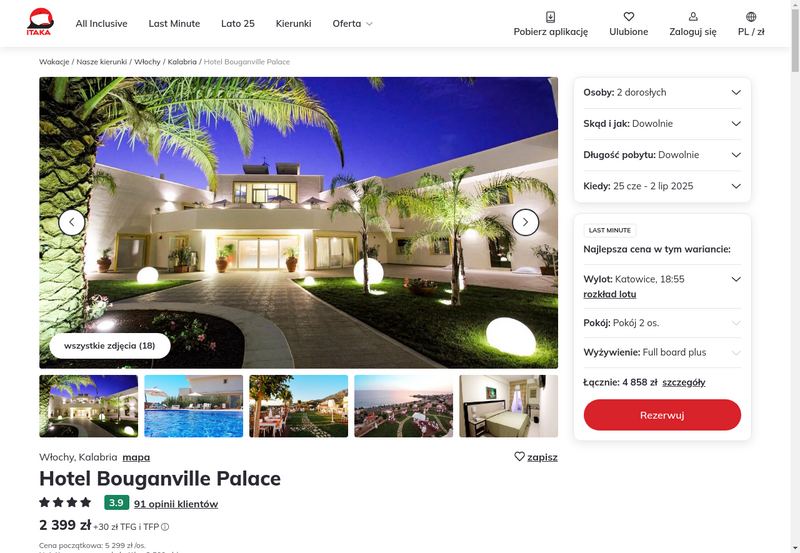Click the Zaloguj się user icon

tap(693, 17)
